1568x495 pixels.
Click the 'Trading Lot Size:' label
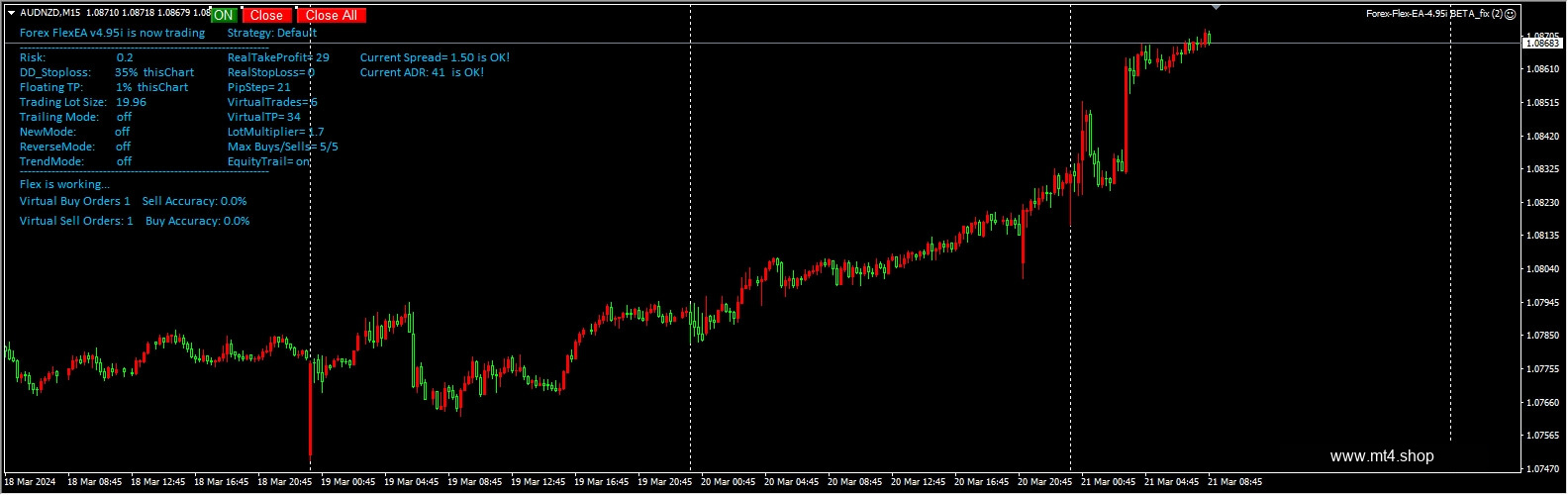tap(63, 102)
